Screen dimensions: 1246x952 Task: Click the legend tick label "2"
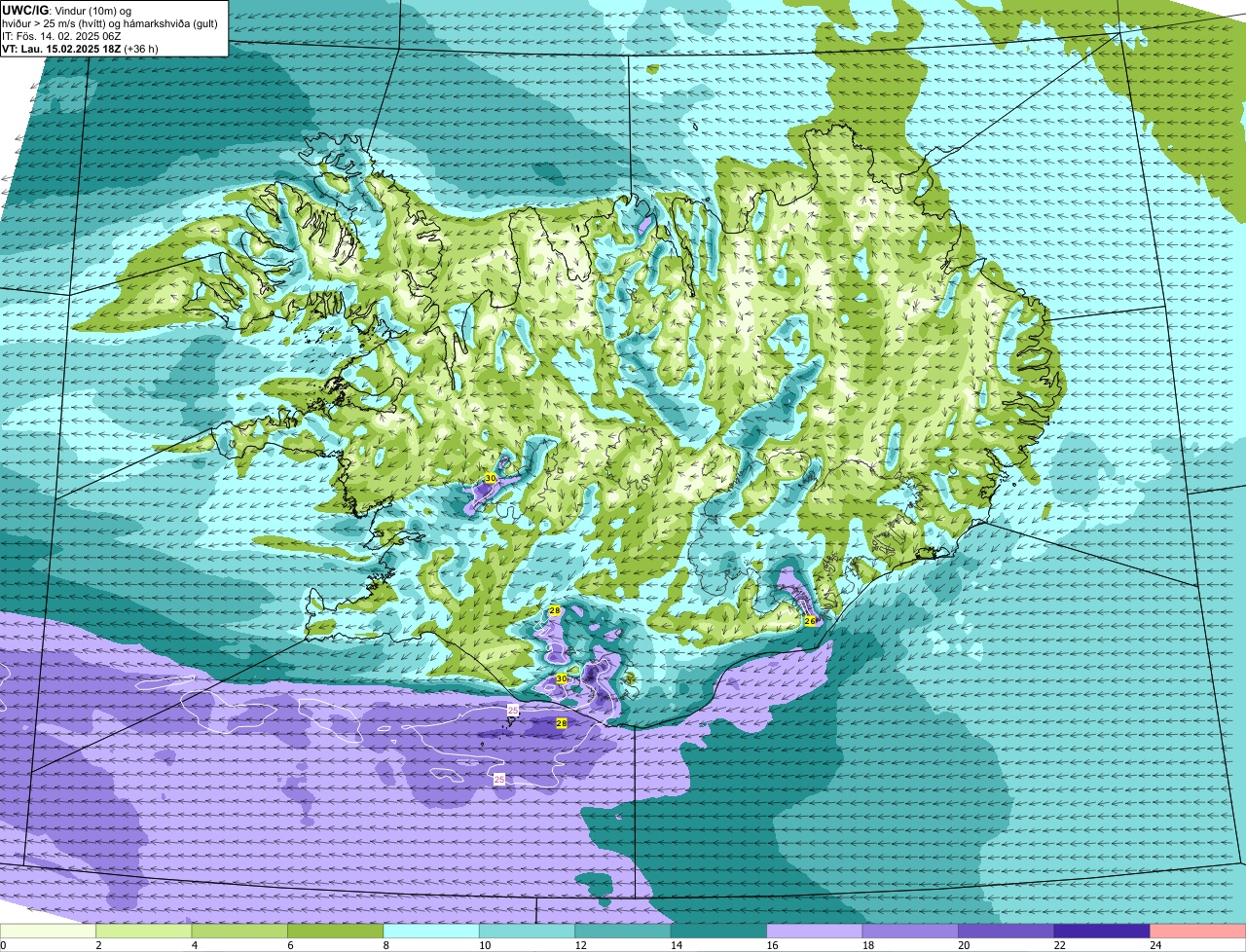[98, 945]
